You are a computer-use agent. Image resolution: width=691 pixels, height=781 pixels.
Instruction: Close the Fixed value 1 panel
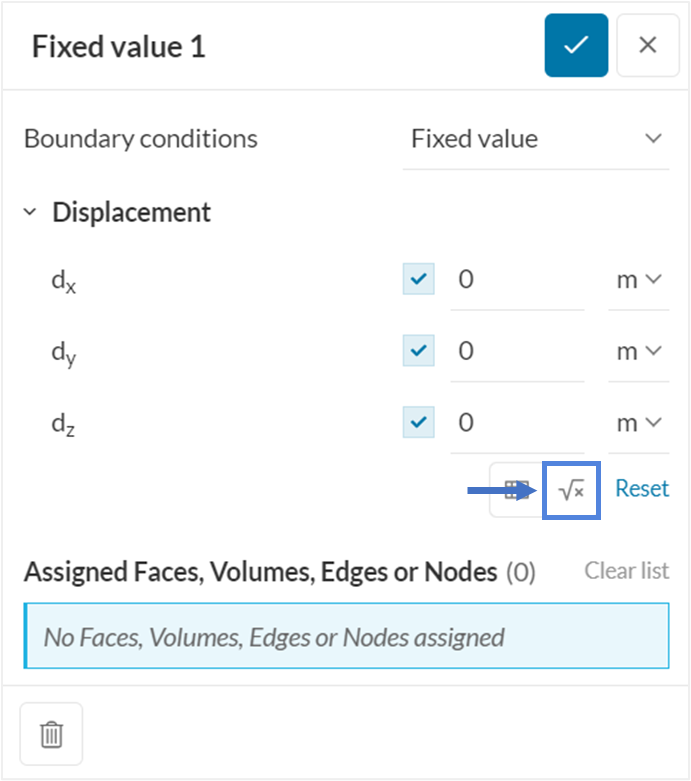coord(648,46)
